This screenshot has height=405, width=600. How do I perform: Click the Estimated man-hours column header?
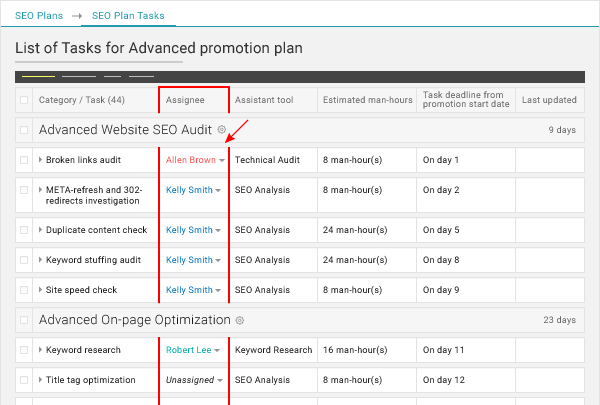click(x=367, y=100)
